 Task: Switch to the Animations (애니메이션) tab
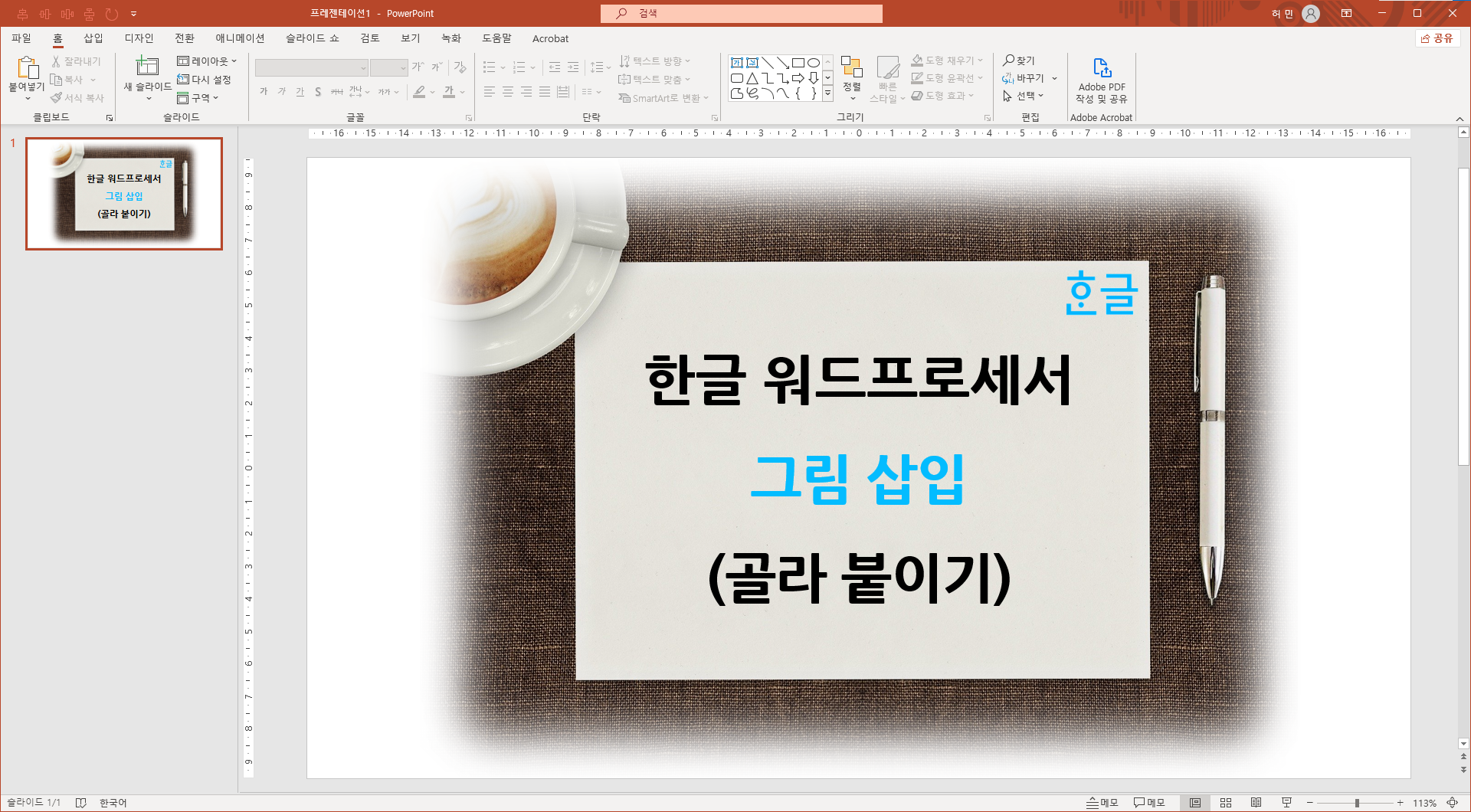[x=240, y=38]
